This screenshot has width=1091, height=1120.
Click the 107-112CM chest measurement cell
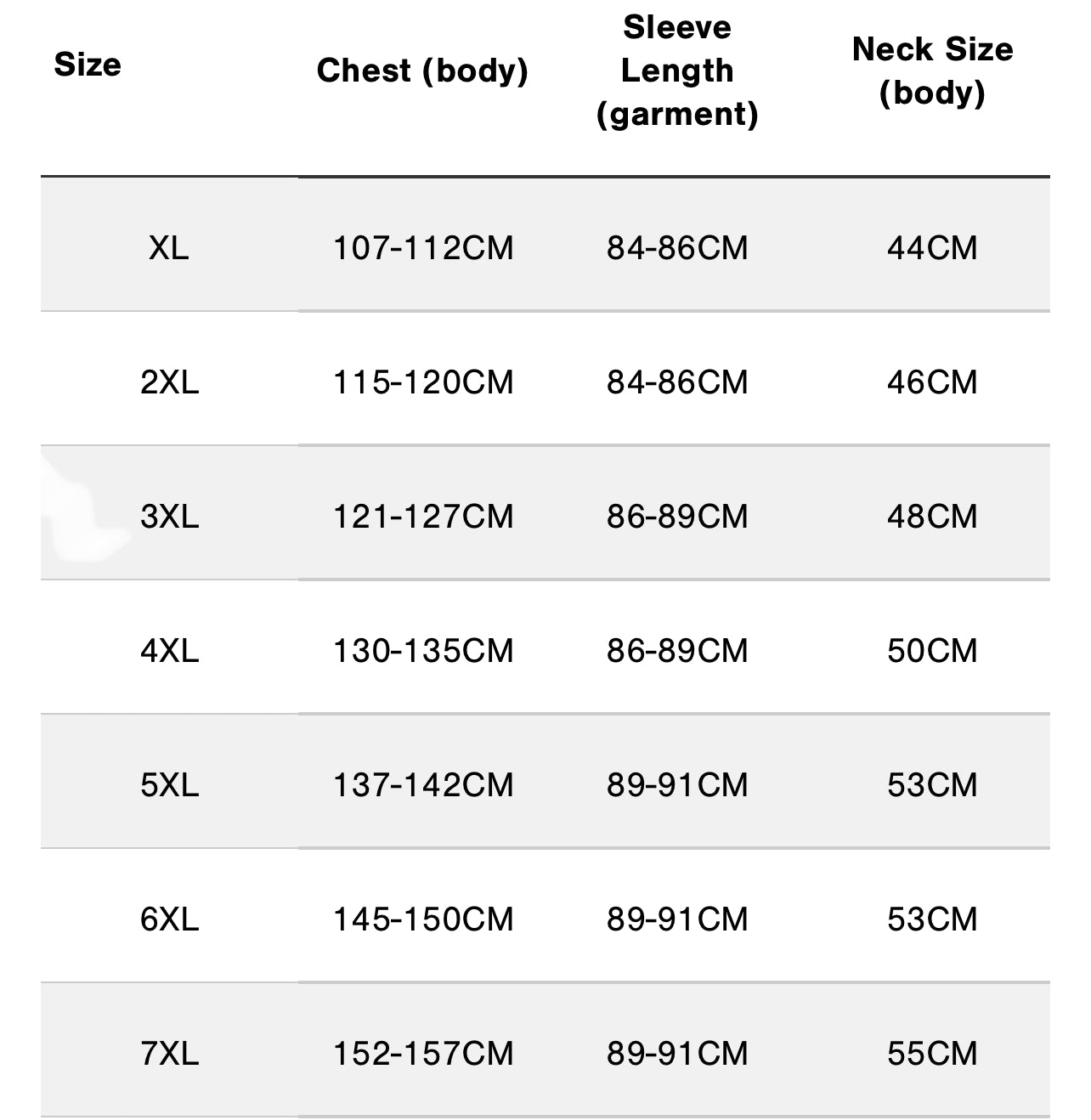coord(422,248)
